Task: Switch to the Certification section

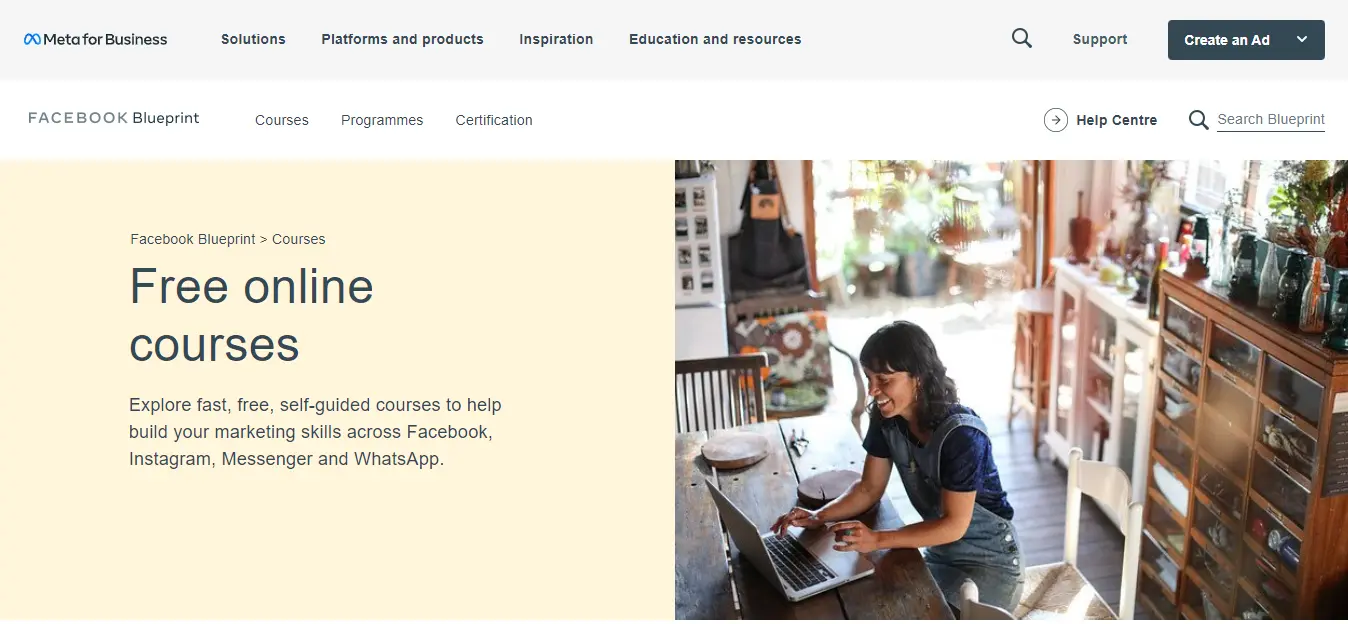Action: (494, 120)
